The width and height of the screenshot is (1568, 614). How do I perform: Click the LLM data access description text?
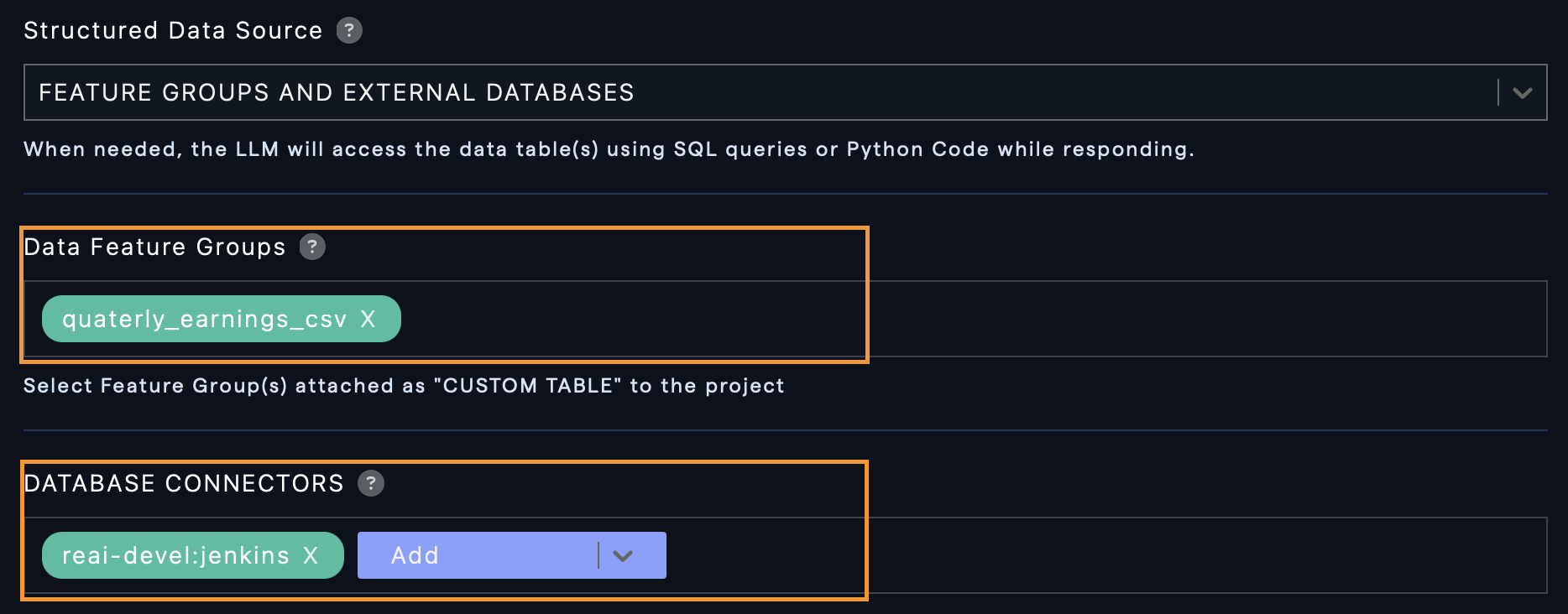608,149
